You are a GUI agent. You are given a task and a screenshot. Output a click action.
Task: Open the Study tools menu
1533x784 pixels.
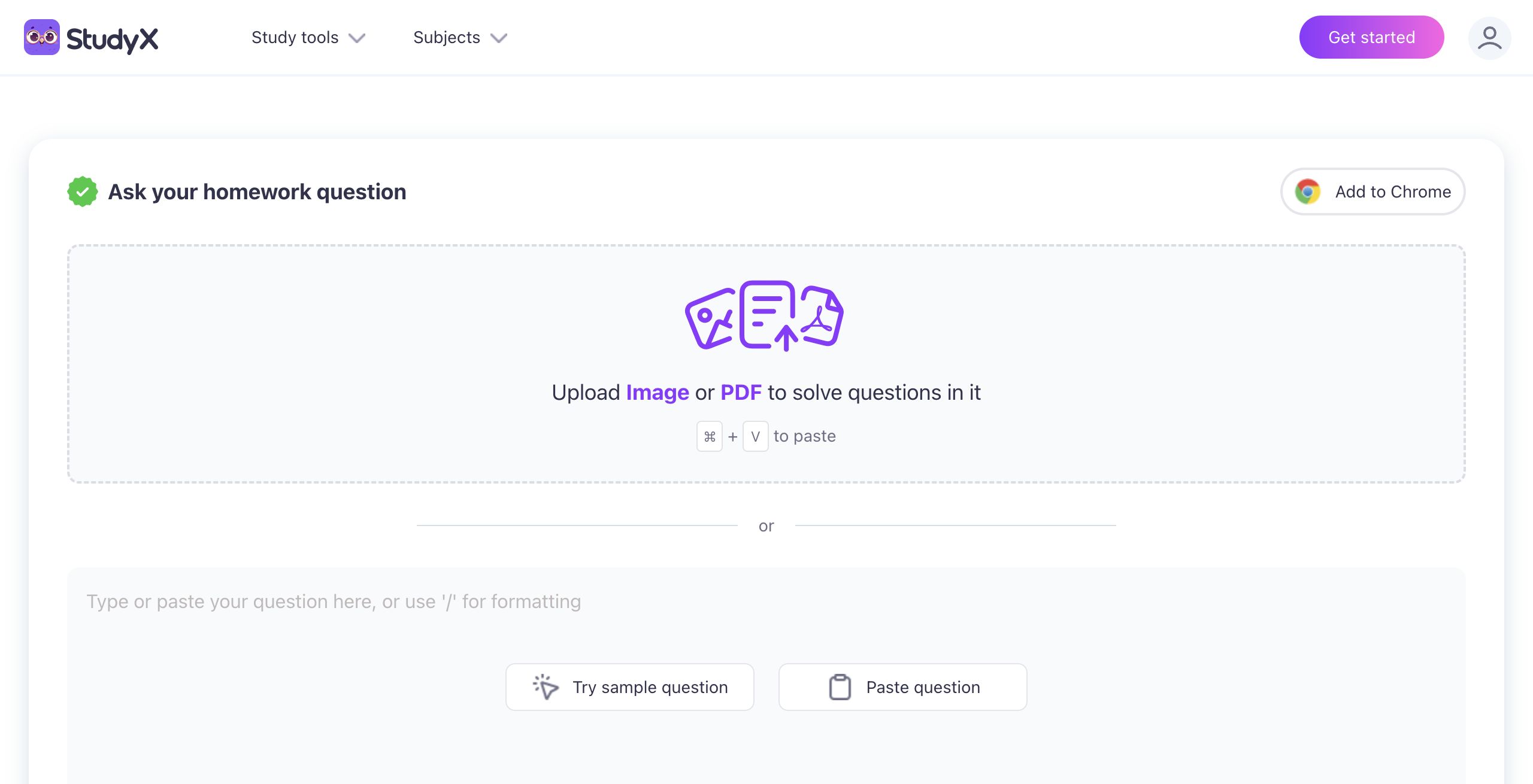point(295,38)
